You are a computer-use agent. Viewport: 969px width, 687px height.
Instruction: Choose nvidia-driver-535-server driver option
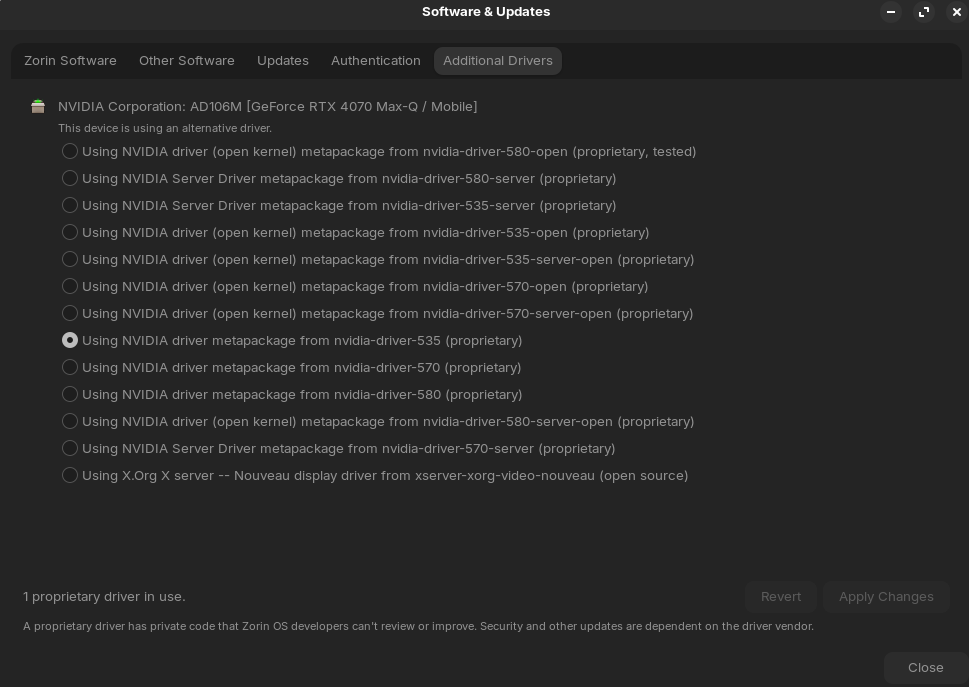pos(70,205)
